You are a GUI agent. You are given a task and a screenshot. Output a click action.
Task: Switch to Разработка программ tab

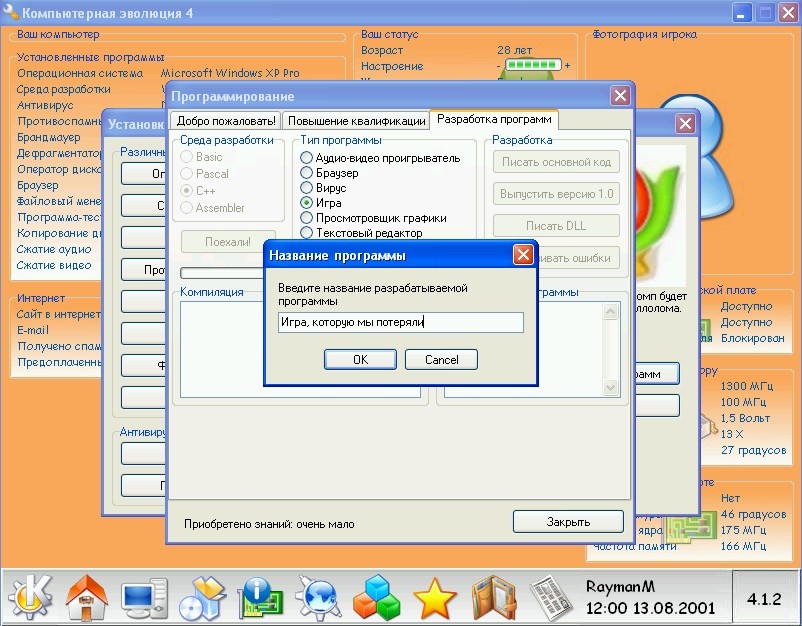(x=494, y=120)
